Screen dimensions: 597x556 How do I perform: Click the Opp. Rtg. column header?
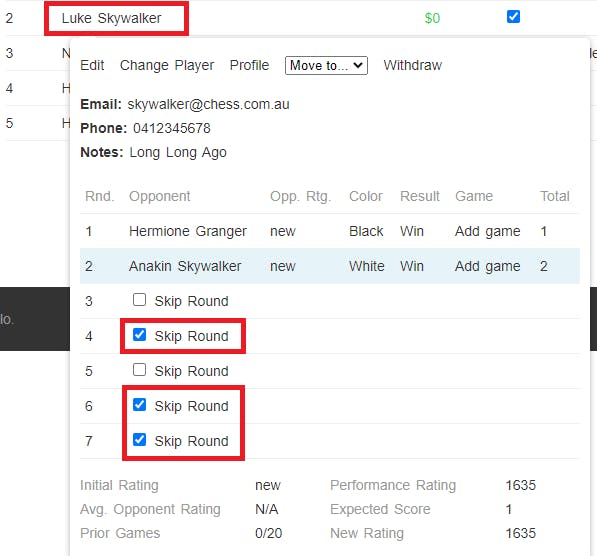coord(300,196)
